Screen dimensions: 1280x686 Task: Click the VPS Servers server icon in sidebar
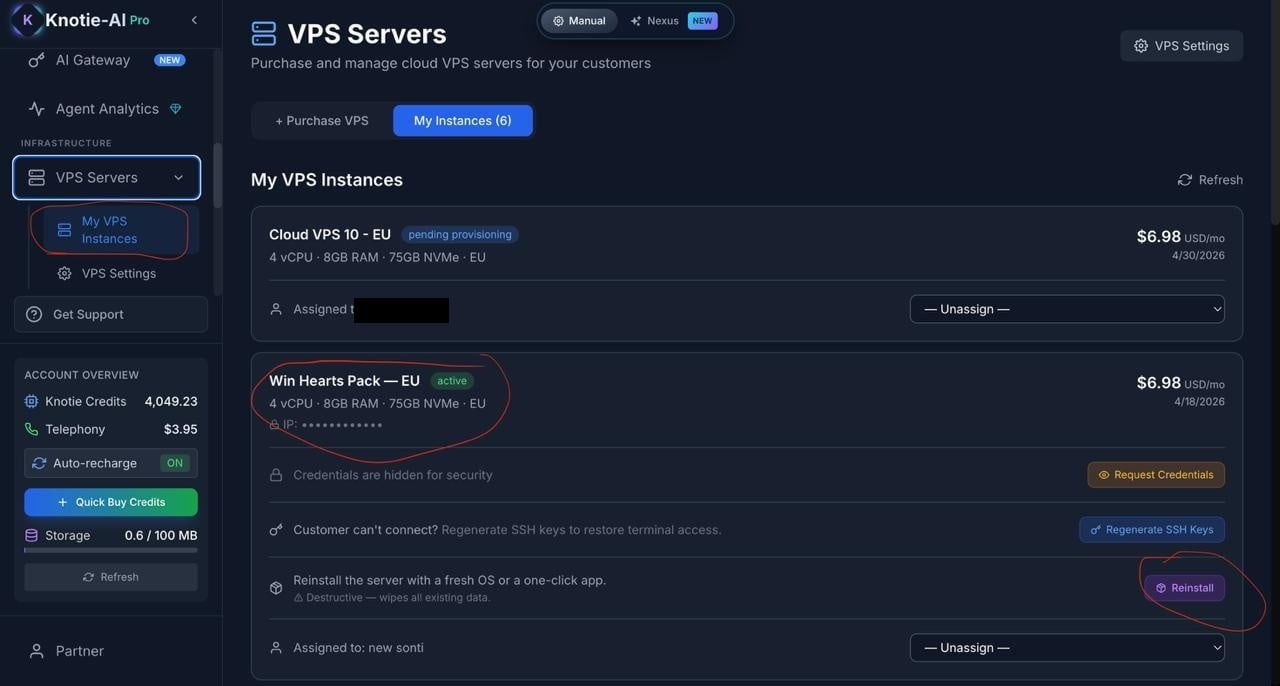coord(36,178)
